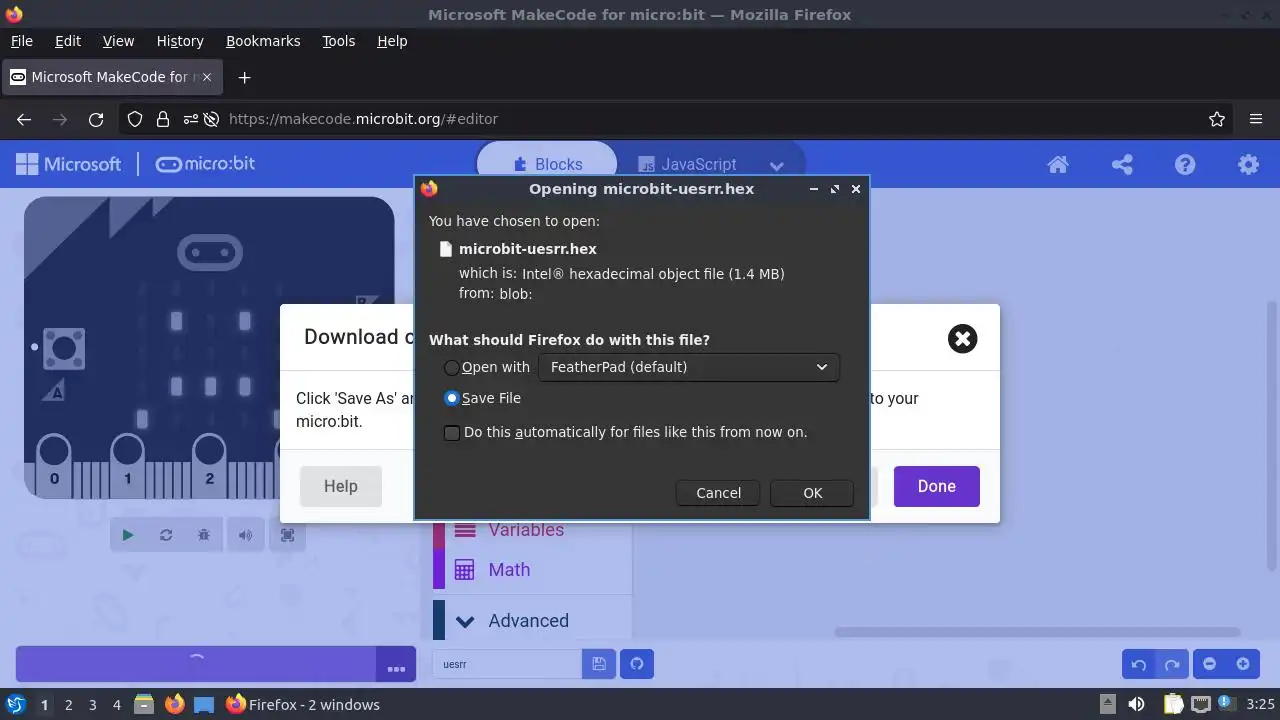Start the simulator with the play button
Image resolution: width=1280 pixels, height=720 pixels.
(x=128, y=535)
